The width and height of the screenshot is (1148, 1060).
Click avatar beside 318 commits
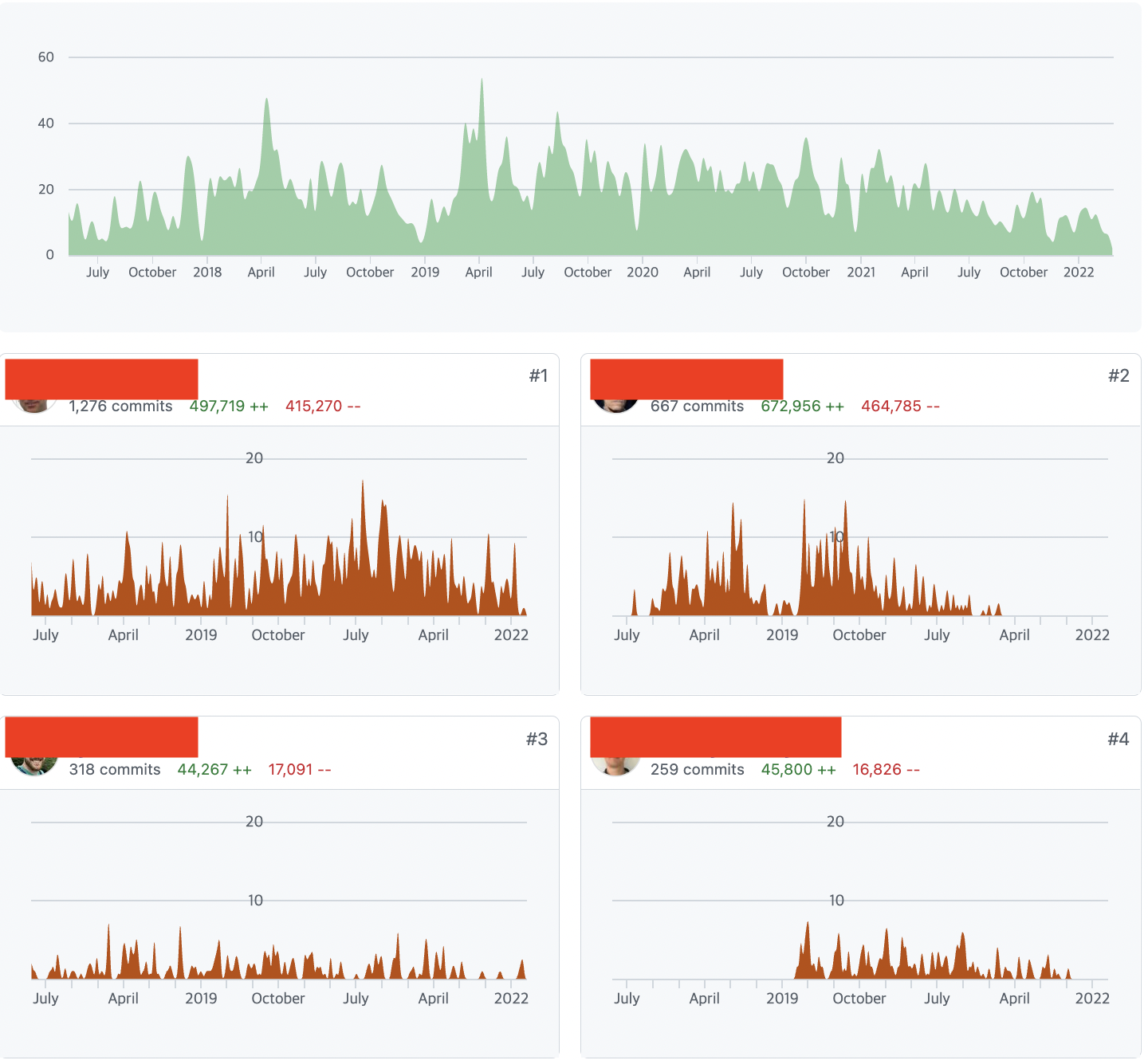click(34, 766)
